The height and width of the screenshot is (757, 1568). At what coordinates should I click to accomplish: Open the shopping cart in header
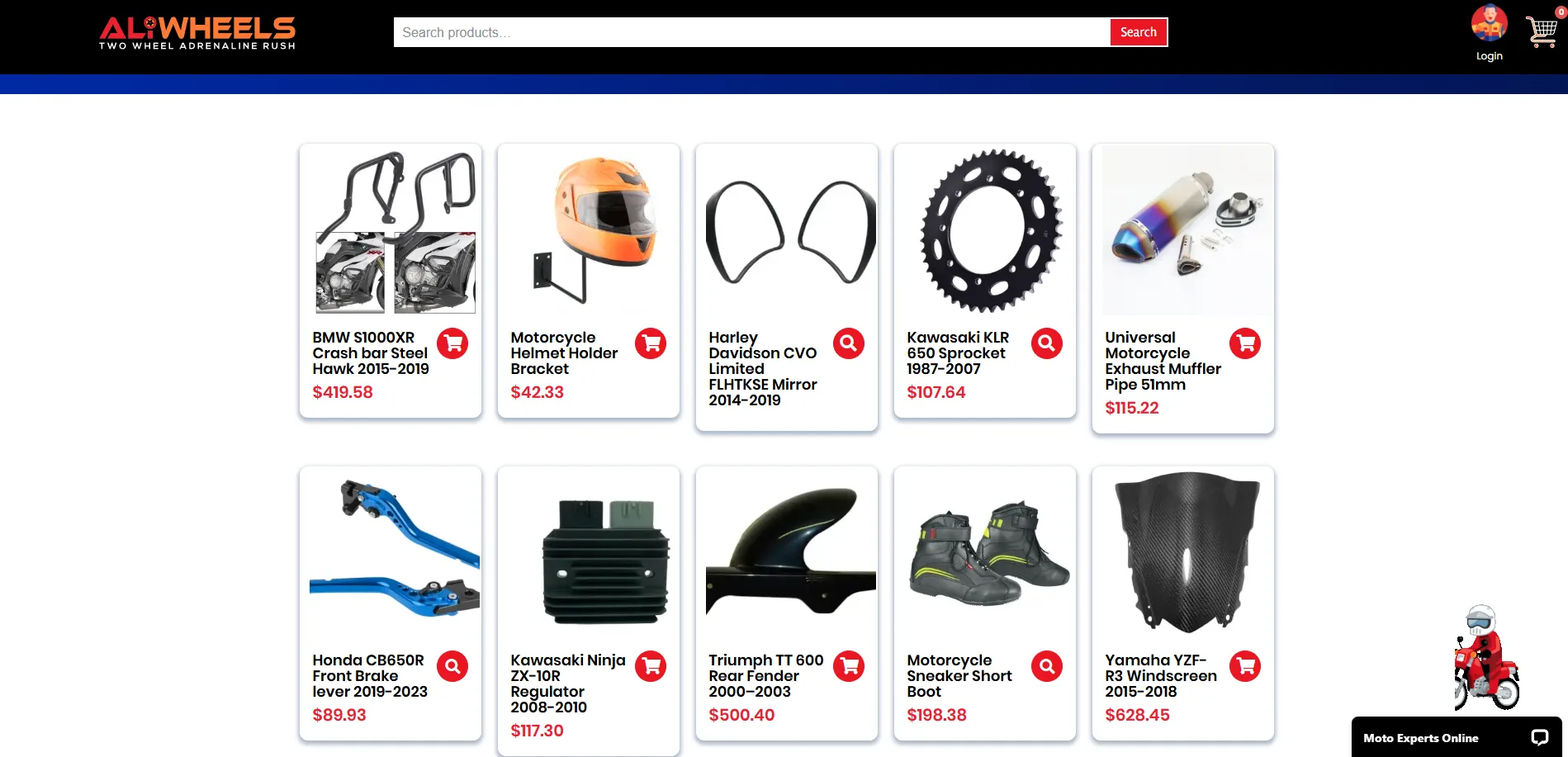pyautogui.click(x=1542, y=31)
